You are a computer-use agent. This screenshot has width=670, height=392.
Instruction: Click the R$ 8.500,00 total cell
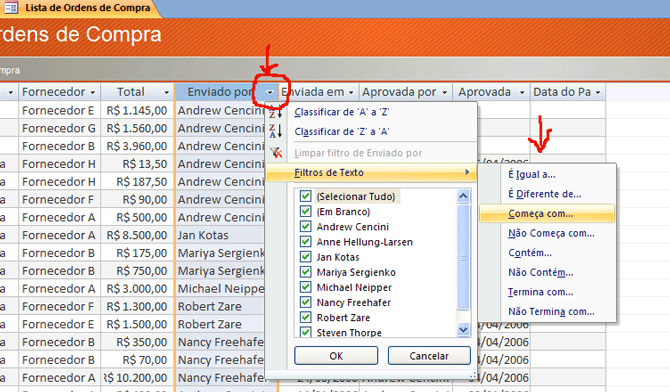tap(137, 235)
